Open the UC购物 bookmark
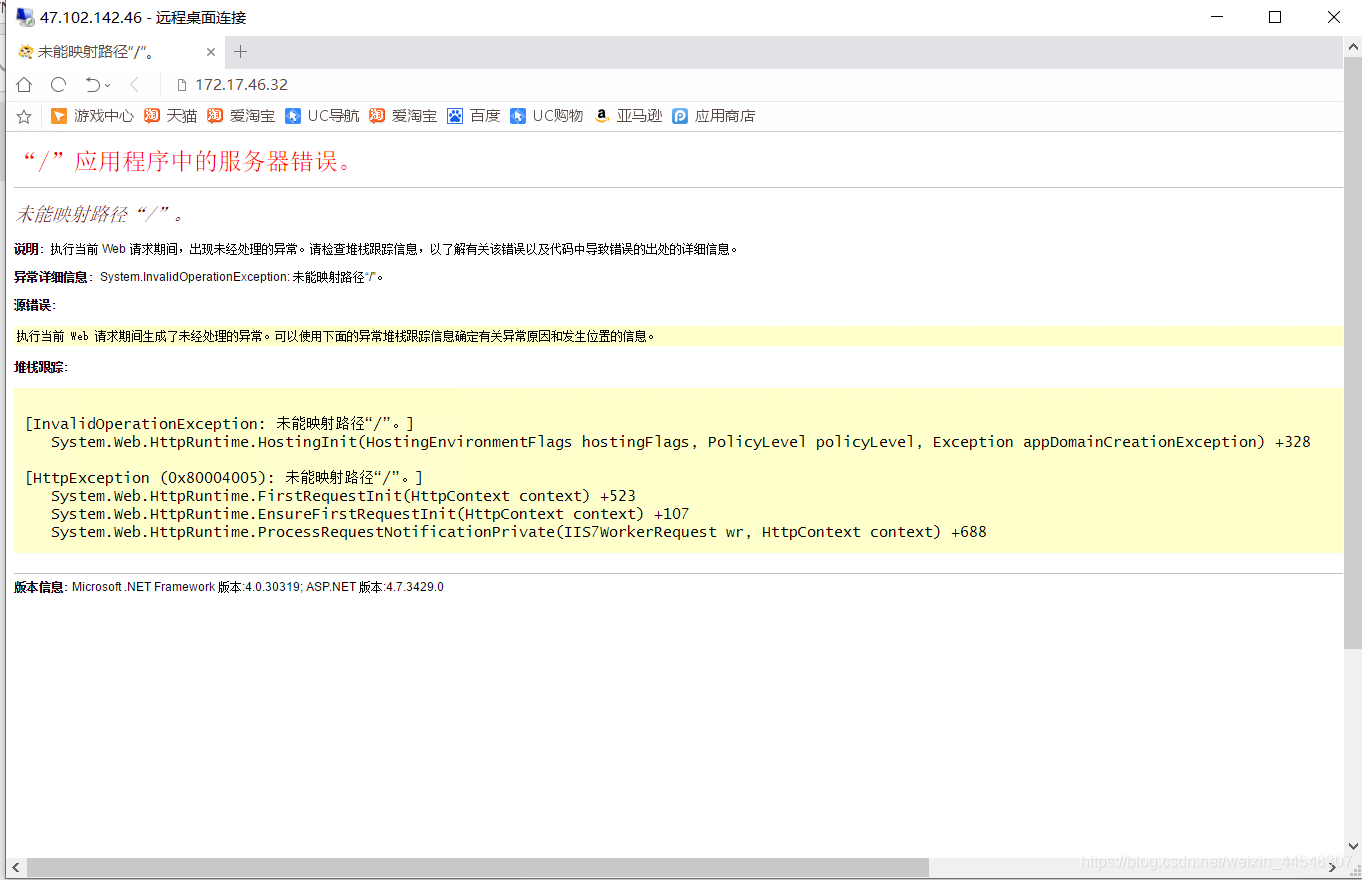 tap(546, 116)
